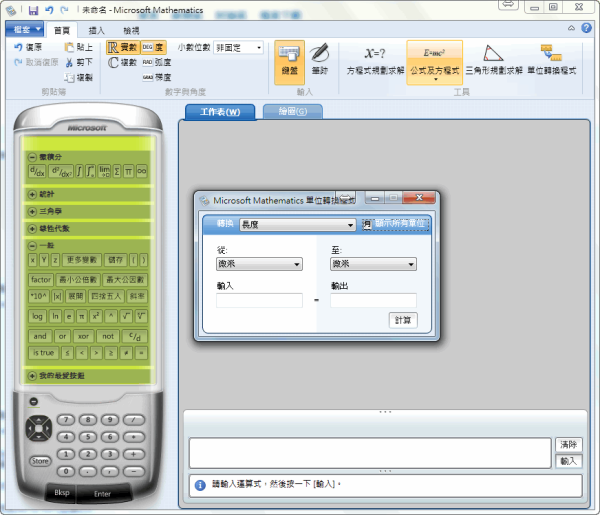The image size is (600, 515).
Task: Toggle the show all units (顯示所有單位) checkbox
Action: click(367, 225)
